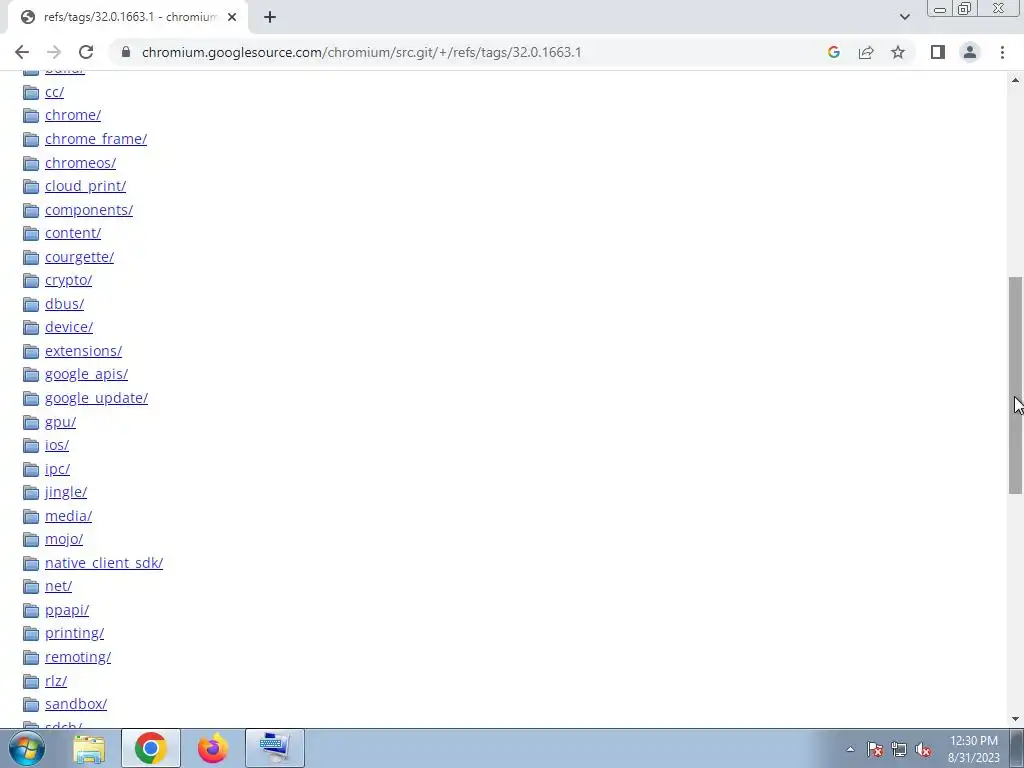Share this page via the share icon
This screenshot has width=1024, height=768.
click(866, 52)
